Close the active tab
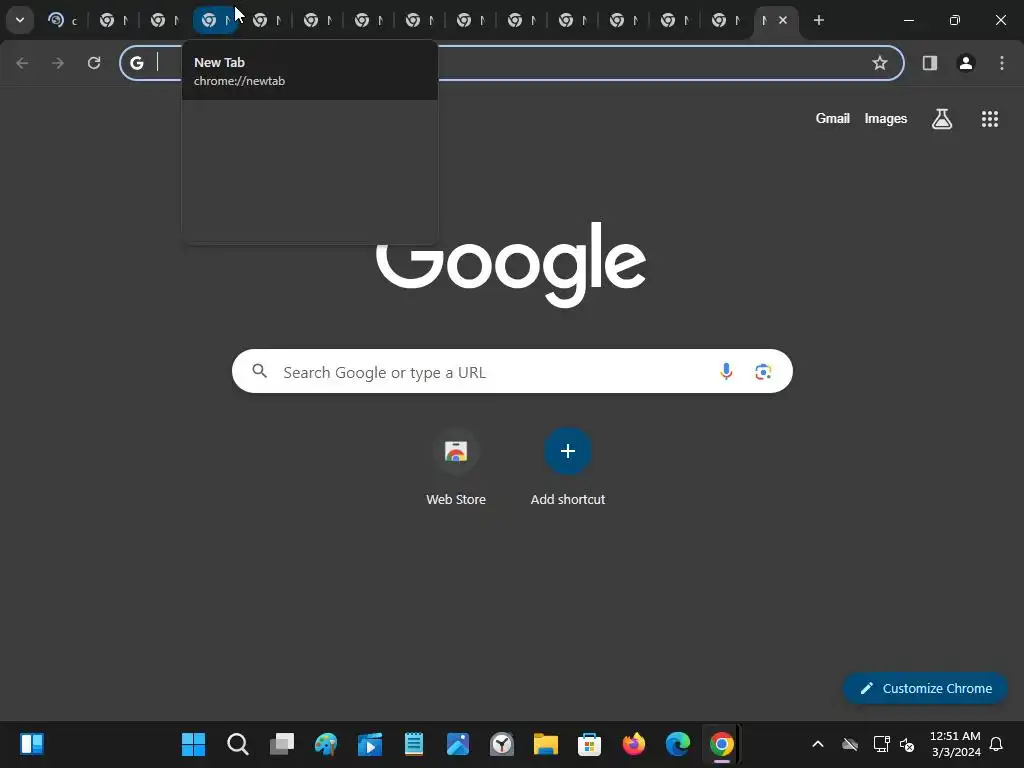The height and width of the screenshot is (768, 1024). [x=782, y=20]
